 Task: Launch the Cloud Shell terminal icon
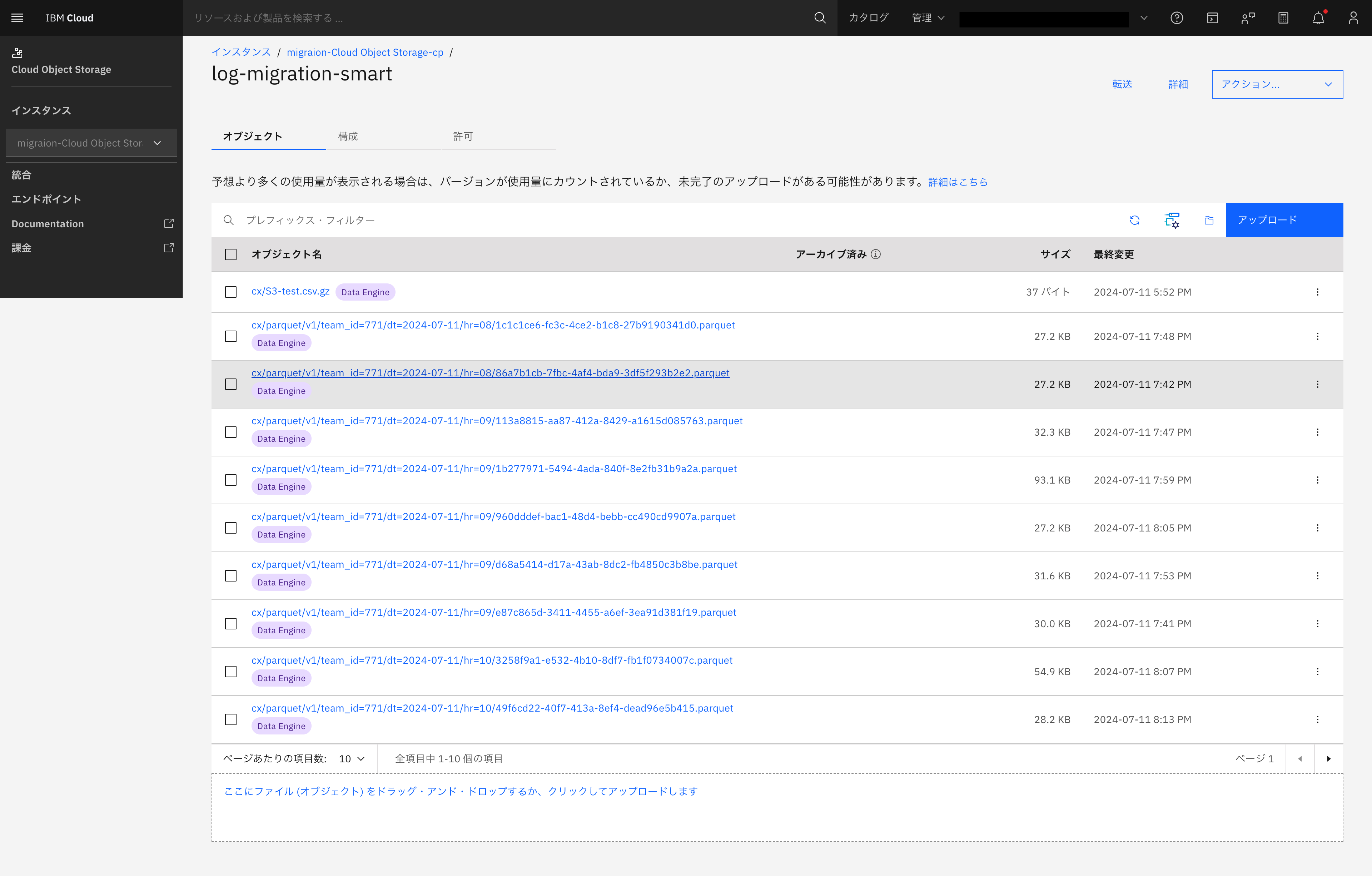tap(1212, 18)
